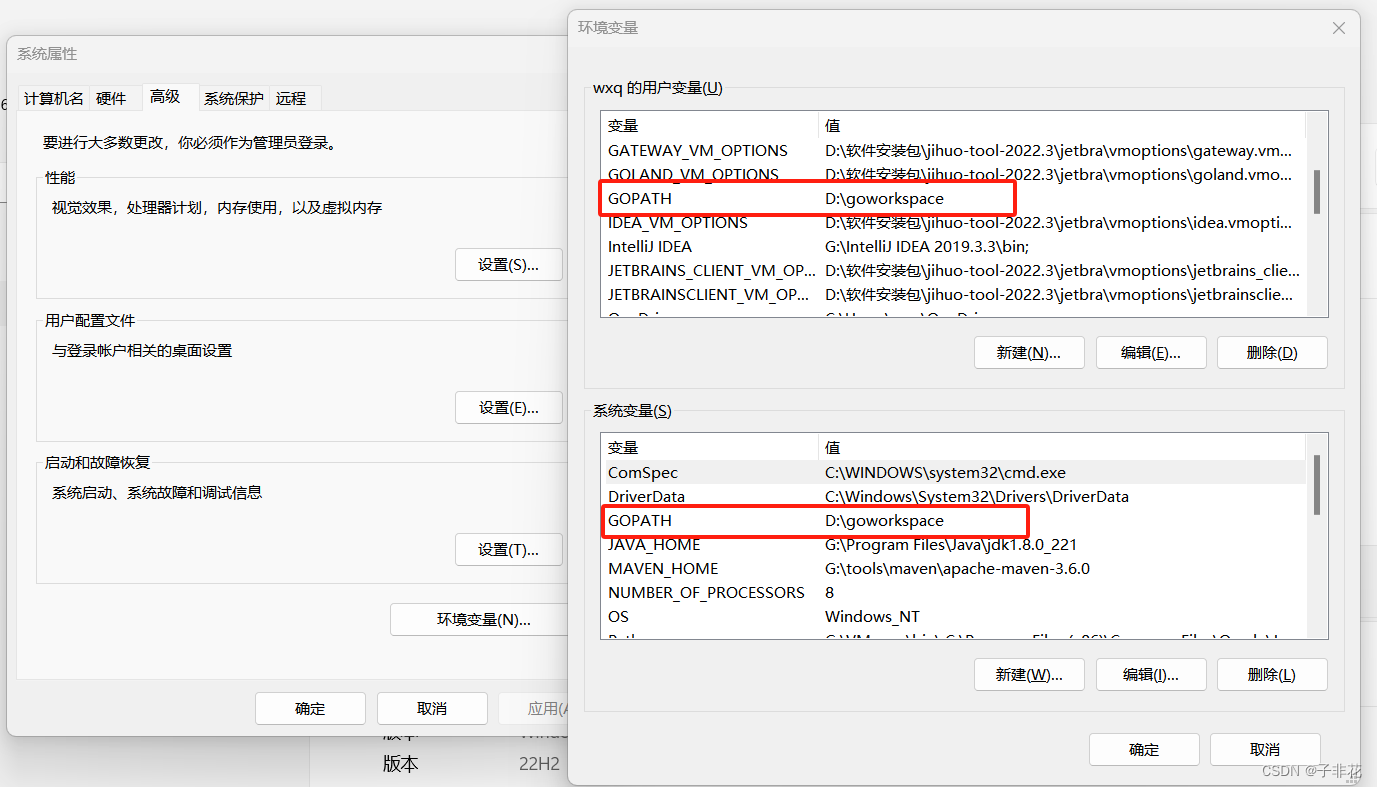Click the G:\tools\maven\apache-maven-3.6.0 value
1377x787 pixels.
[x=957, y=568]
